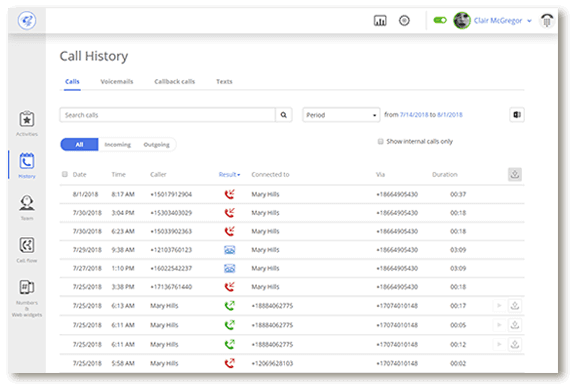This screenshot has height=385, width=580.
Task: Play recording of 6:13 AM call
Action: (x=499, y=305)
